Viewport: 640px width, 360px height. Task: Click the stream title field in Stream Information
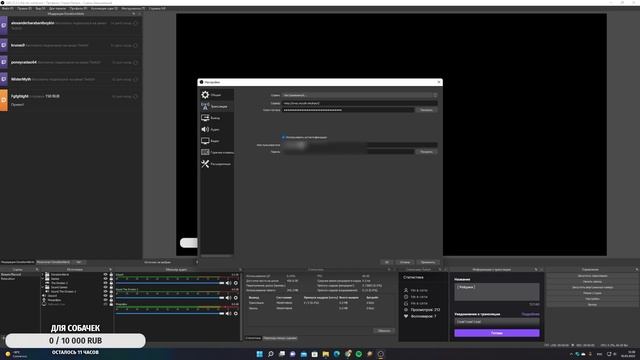coord(497,292)
